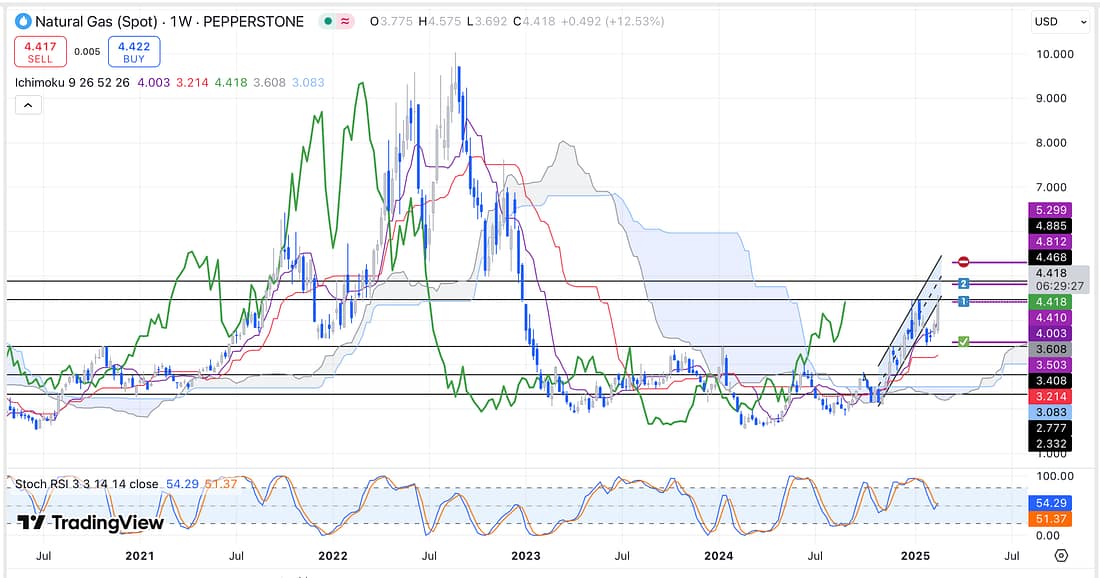Collapse the indicator legend with arrow button
The height and width of the screenshot is (578, 1100).
(27, 104)
